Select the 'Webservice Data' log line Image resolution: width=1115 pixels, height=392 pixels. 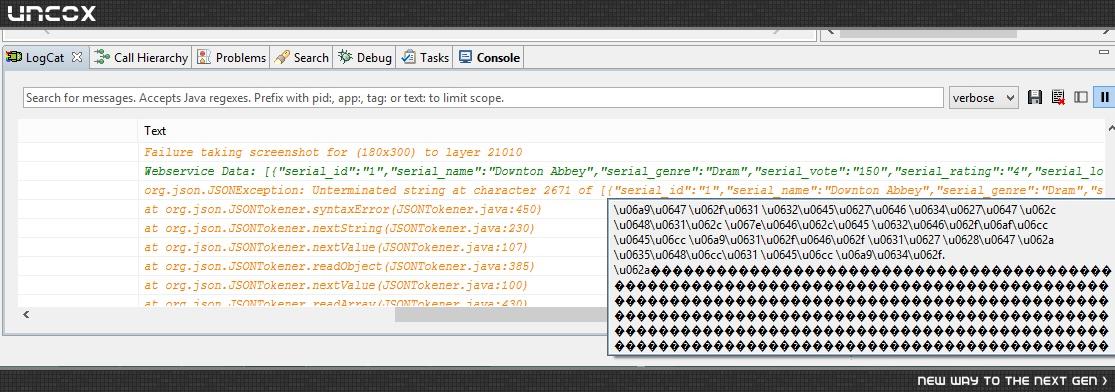623,171
